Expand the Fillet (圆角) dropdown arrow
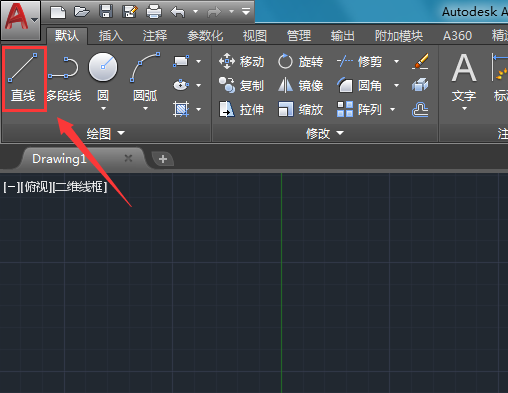This screenshot has width=508, height=393. (x=397, y=85)
